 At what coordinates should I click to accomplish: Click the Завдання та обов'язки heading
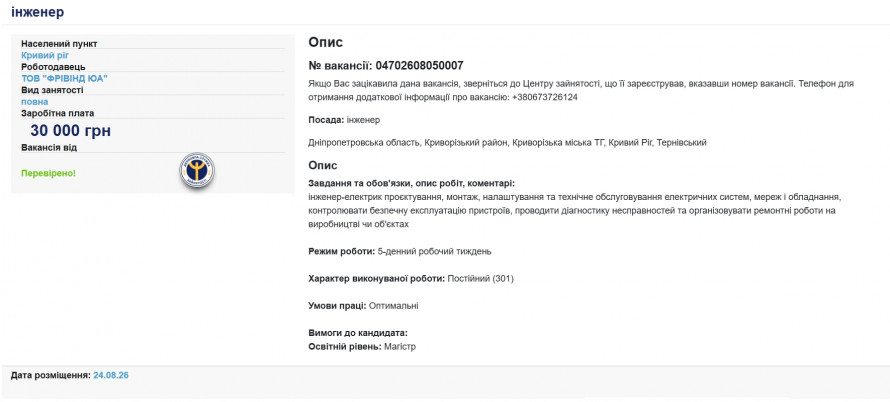(x=412, y=184)
